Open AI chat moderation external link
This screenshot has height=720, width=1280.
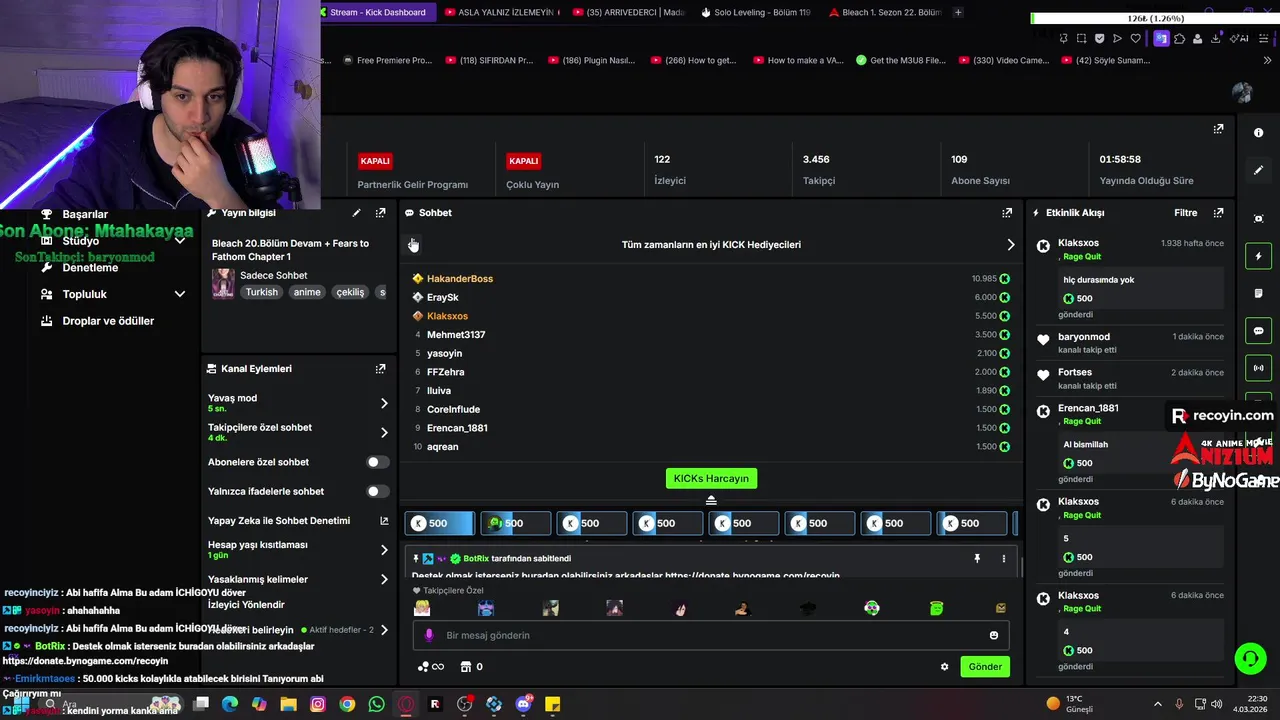[x=384, y=521]
